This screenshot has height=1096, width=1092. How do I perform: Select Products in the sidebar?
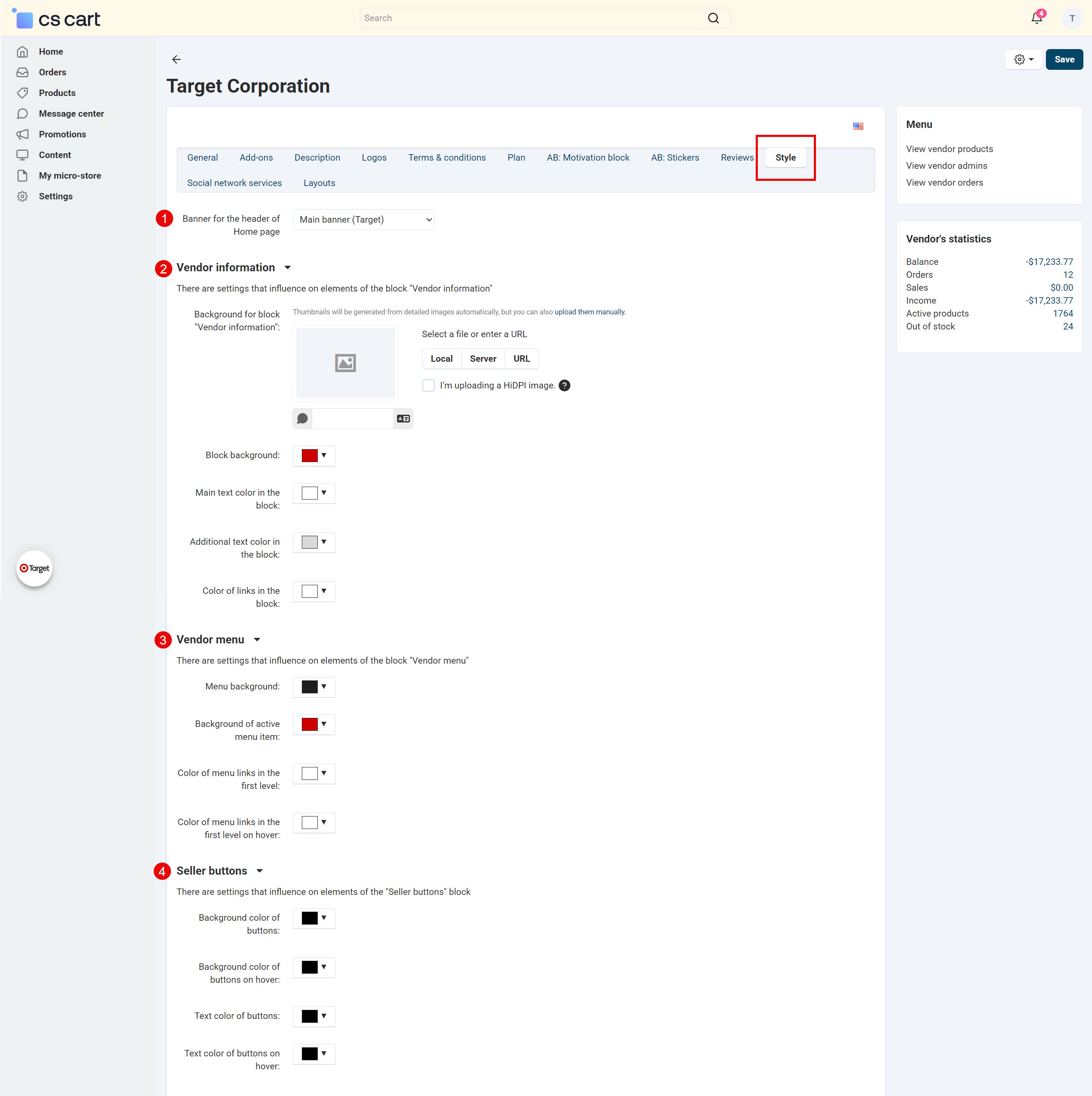(57, 93)
